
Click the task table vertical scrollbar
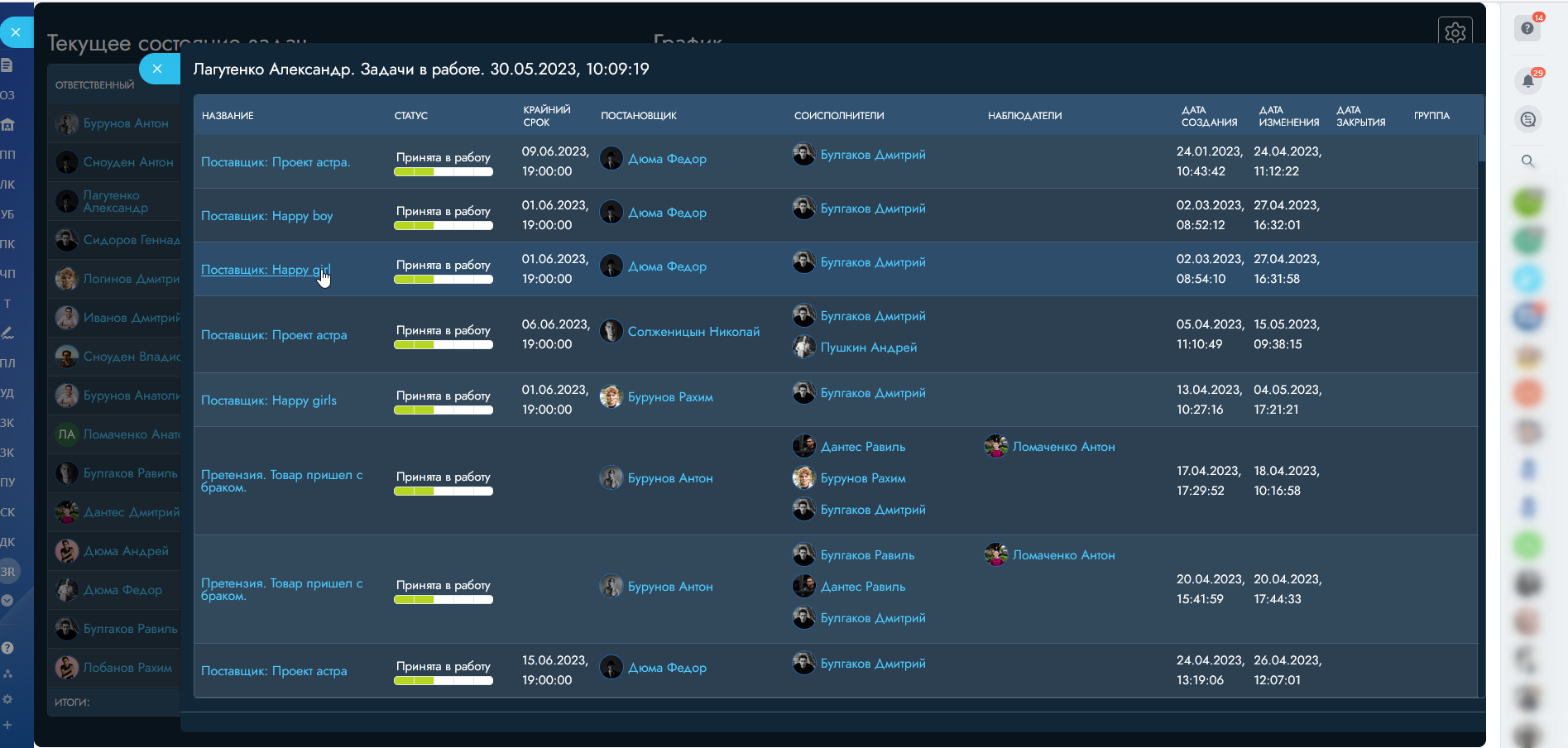[x=1481, y=149]
